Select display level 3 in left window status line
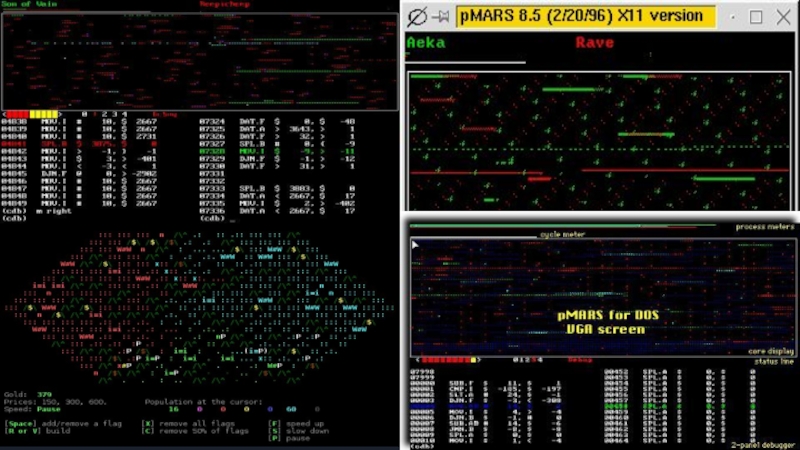The image size is (800, 450). click(x=114, y=114)
